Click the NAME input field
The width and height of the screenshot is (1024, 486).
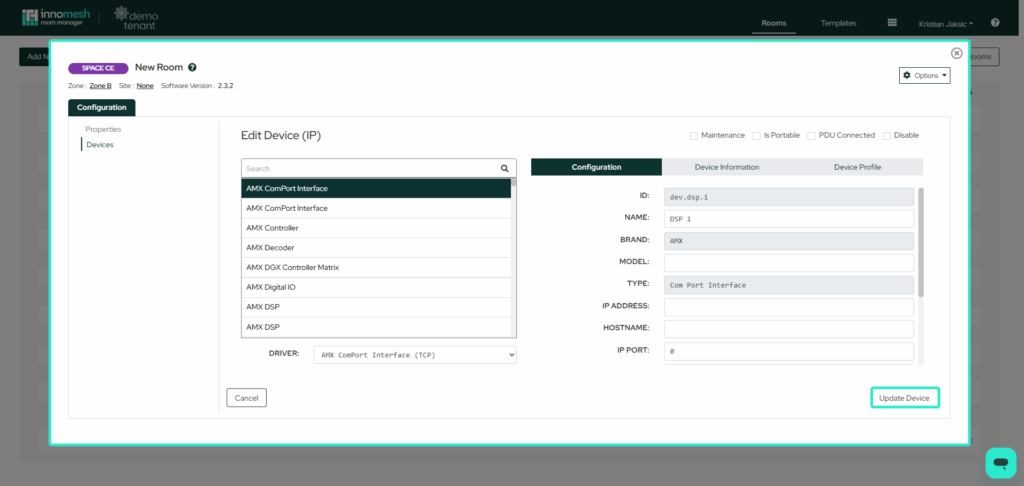pyautogui.click(x=789, y=219)
